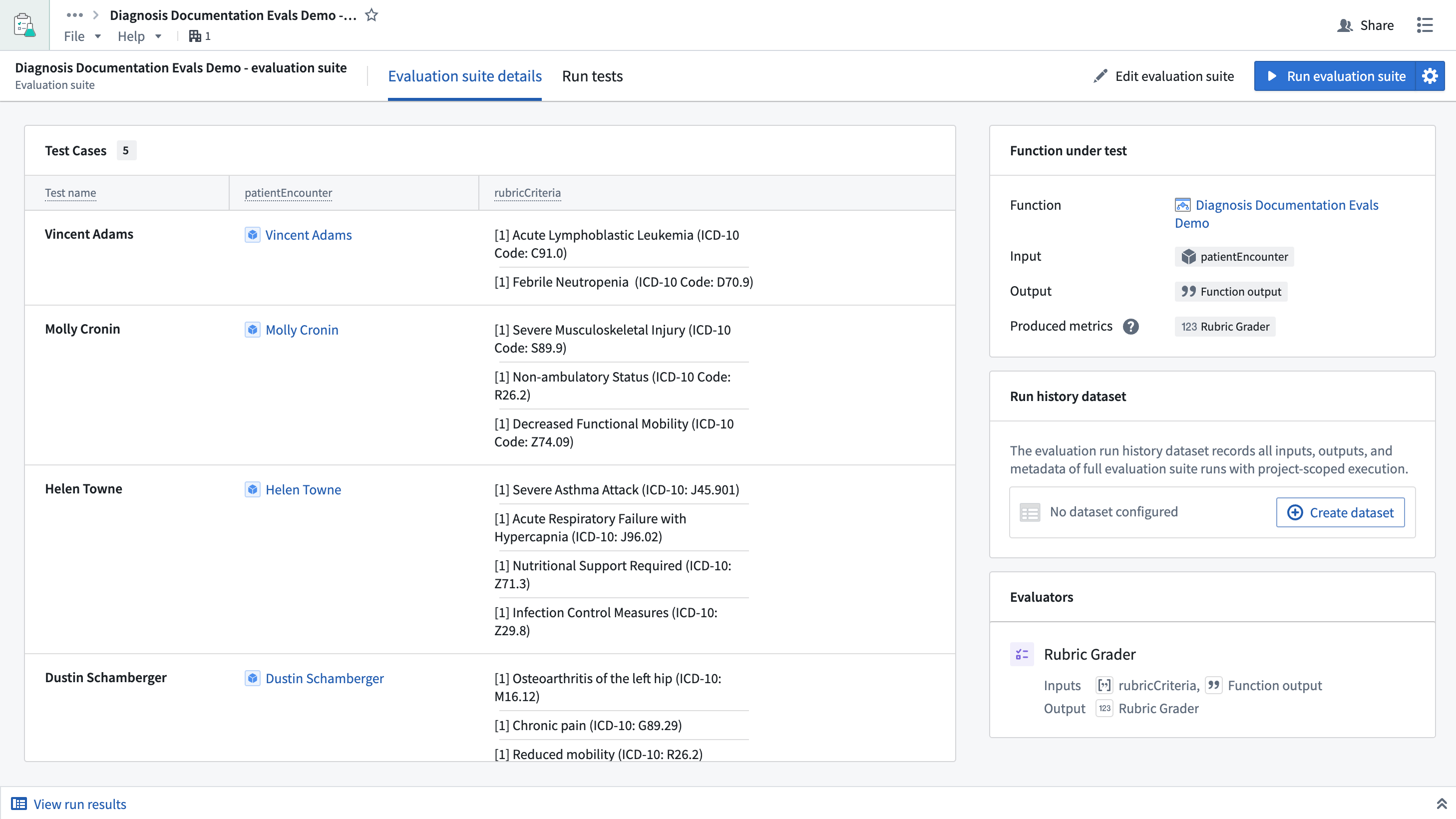Click the Dustin Schamberger object icon
The height and width of the screenshot is (819, 1456).
tap(253, 678)
